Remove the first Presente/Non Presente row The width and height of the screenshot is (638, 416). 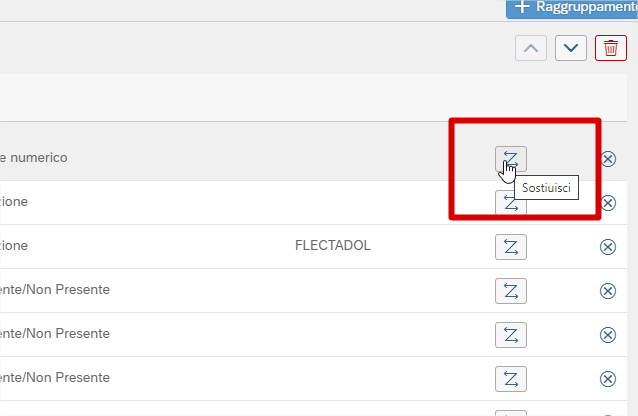tap(608, 291)
